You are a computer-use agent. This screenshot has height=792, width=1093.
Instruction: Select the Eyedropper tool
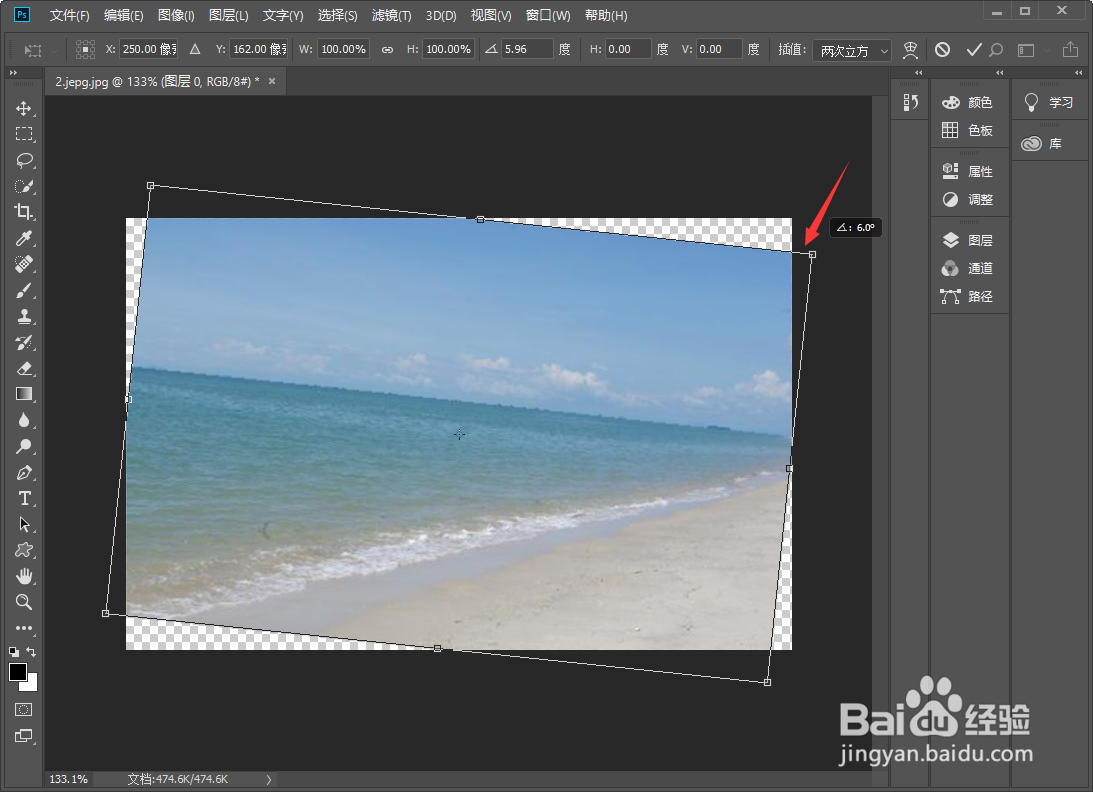24,238
